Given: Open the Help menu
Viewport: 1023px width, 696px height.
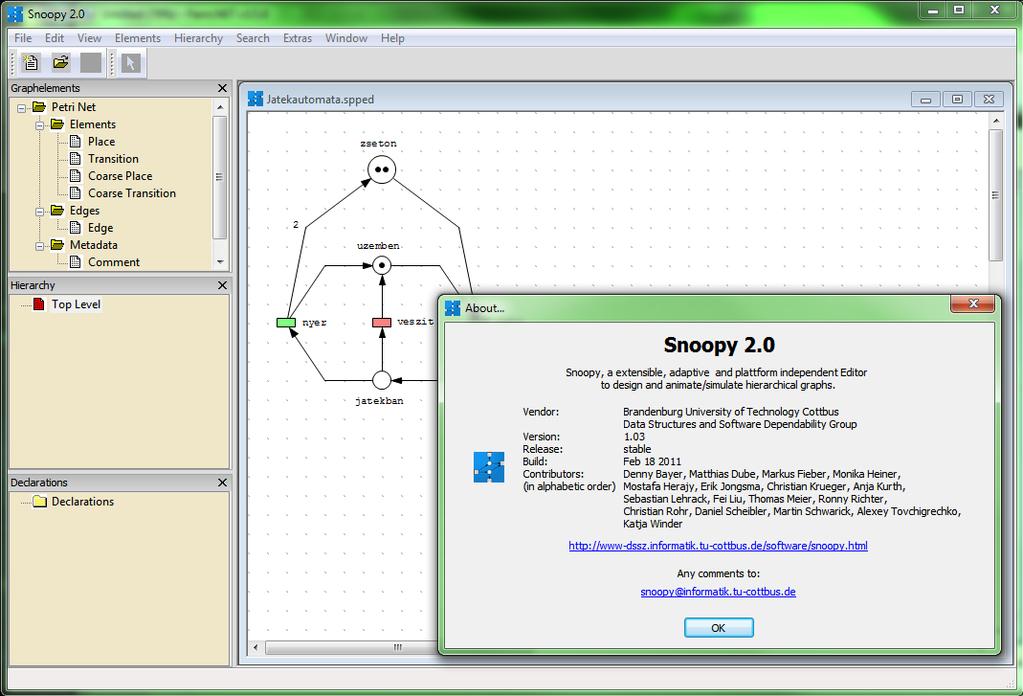Looking at the screenshot, I should point(393,38).
